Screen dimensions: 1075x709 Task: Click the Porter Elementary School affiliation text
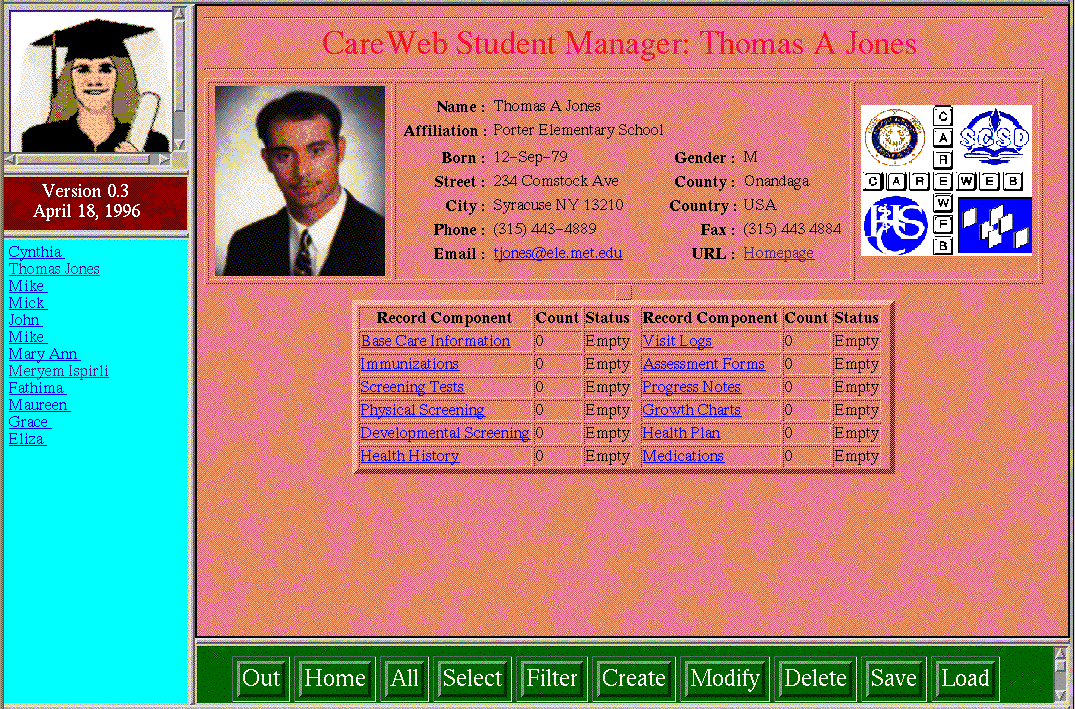pos(578,130)
